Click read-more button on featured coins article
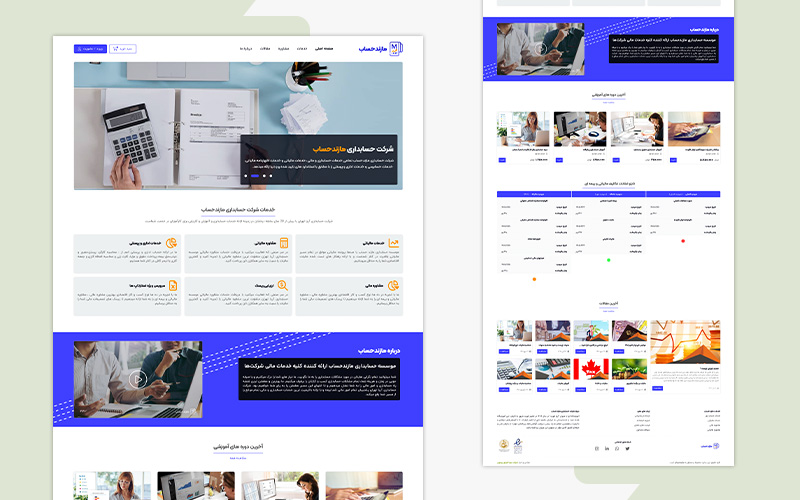 pos(658,388)
